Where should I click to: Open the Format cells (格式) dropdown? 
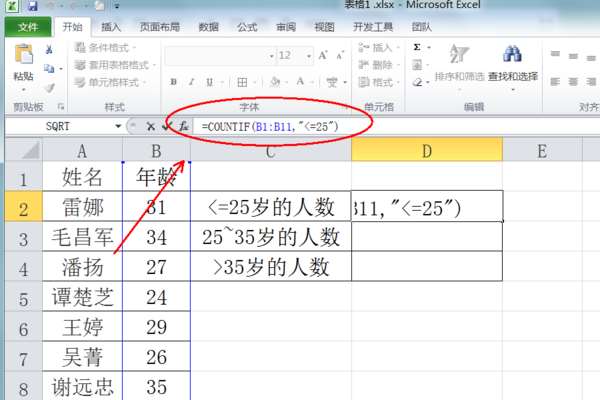tap(379, 82)
